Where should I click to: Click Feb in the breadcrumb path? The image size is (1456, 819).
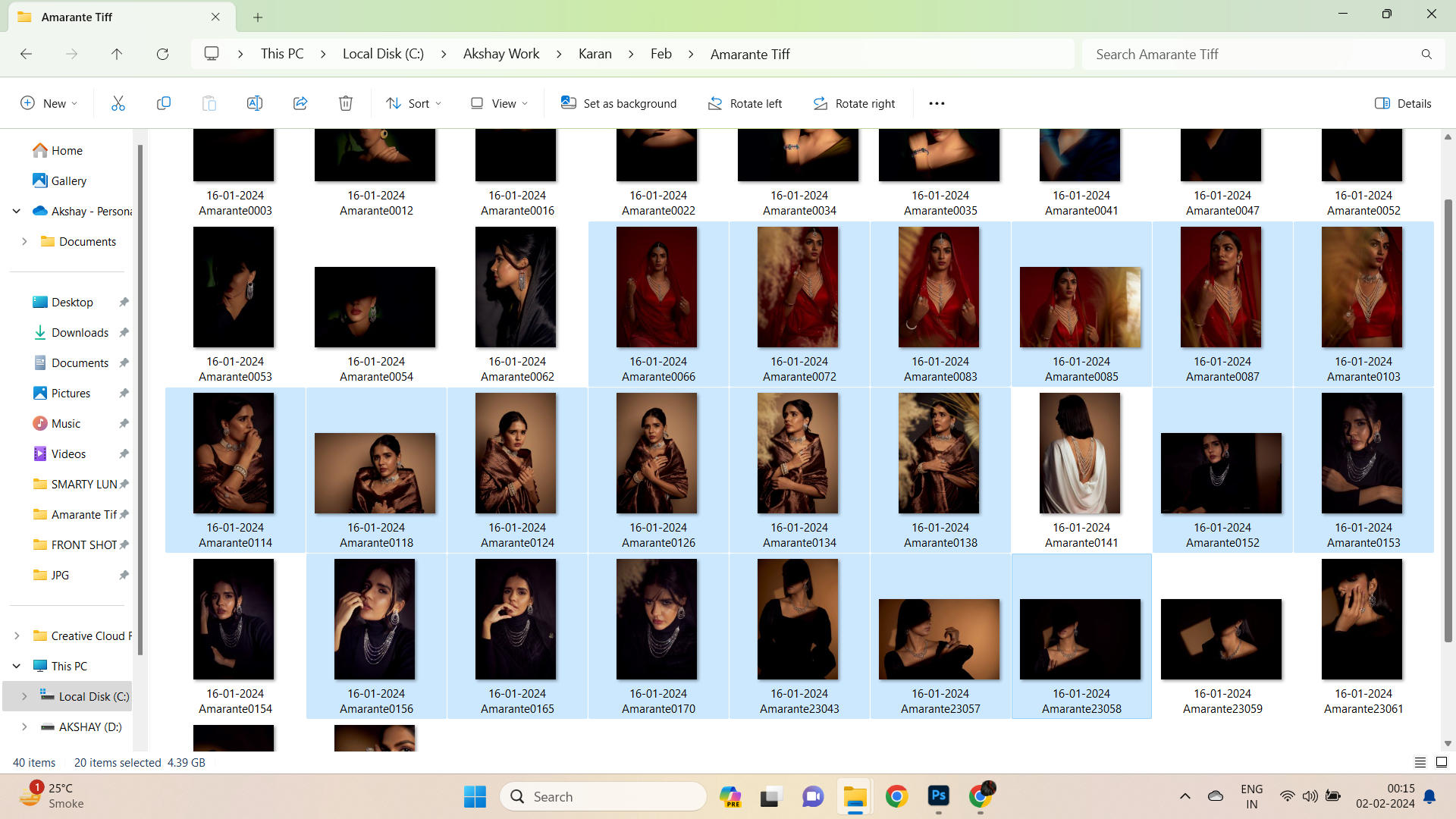click(661, 54)
